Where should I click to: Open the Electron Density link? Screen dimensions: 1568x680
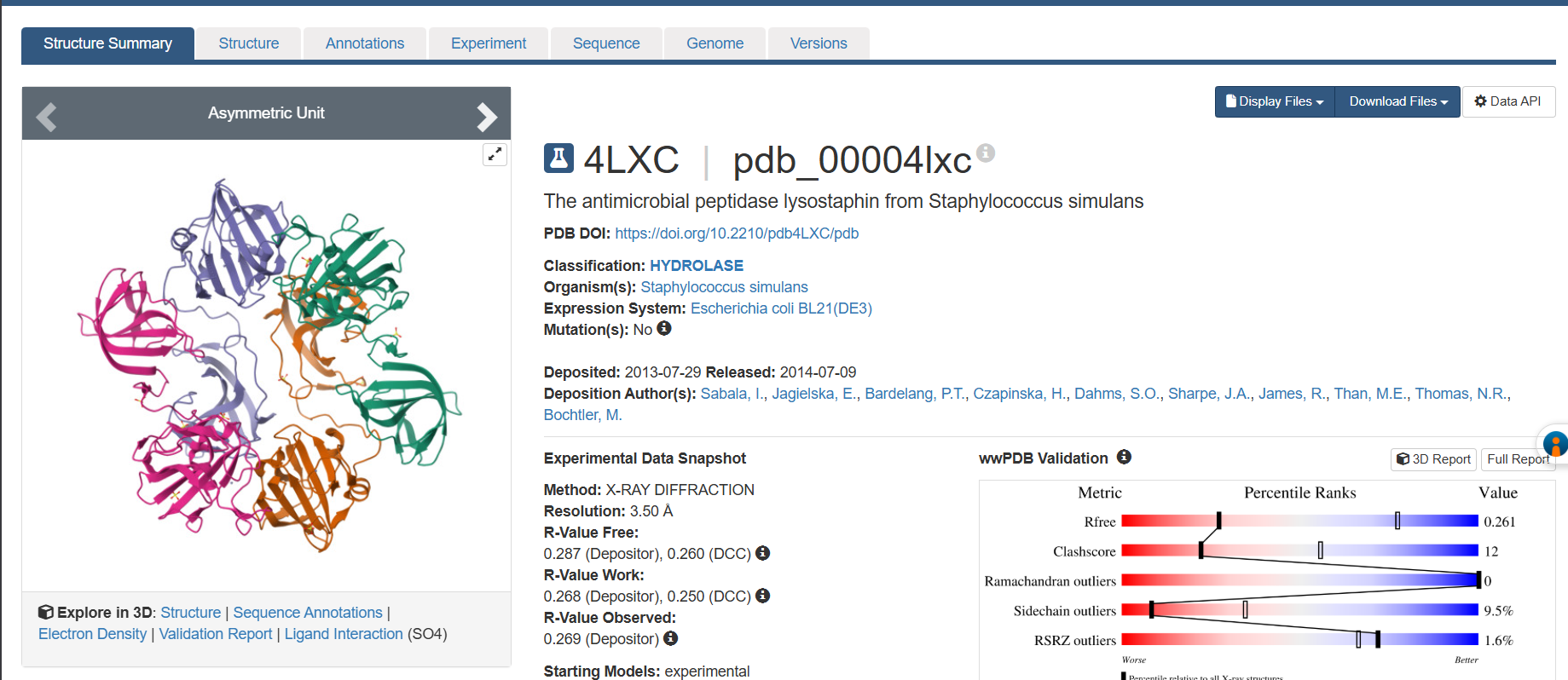[x=92, y=634]
